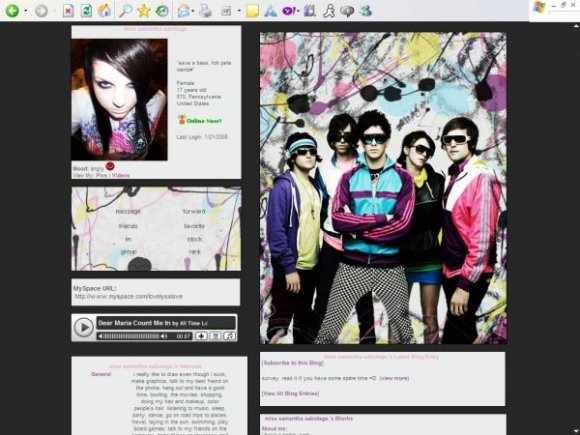Image resolution: width=580 pixels, height=435 pixels.
Task: Click the blue letter A toolbar icon
Action: click(271, 11)
